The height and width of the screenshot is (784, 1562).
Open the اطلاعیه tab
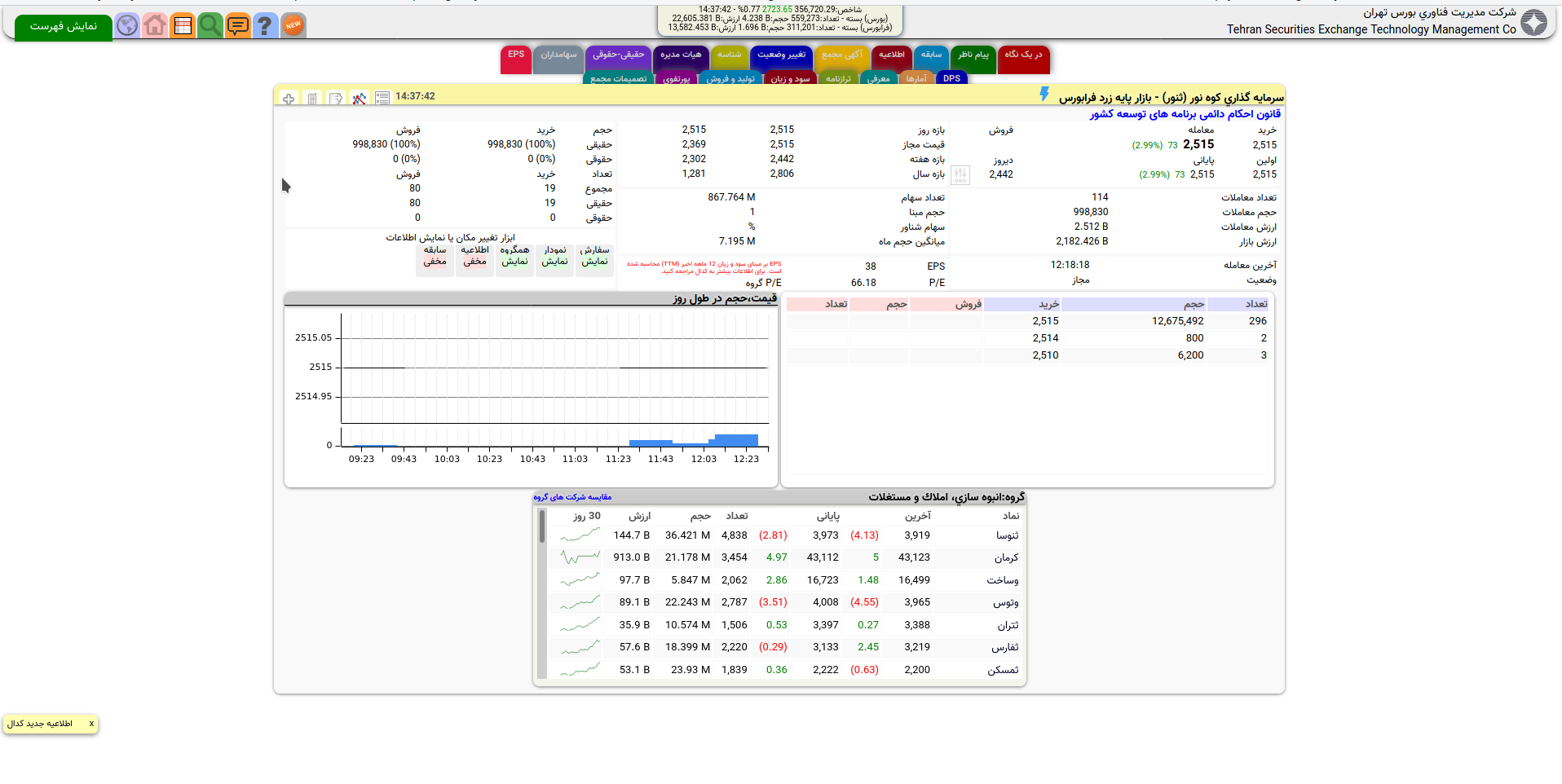[x=892, y=59]
